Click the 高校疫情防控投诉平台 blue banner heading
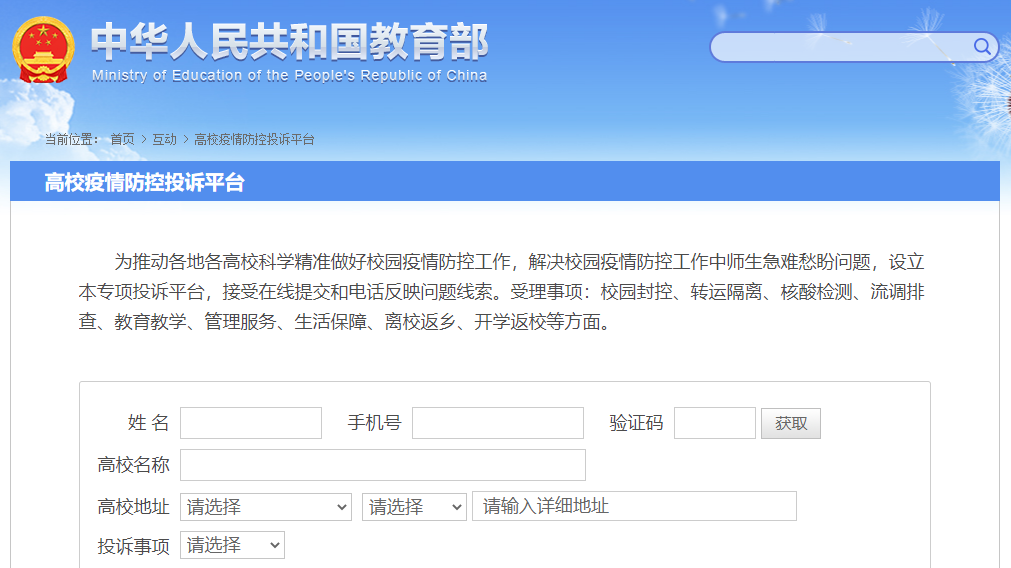Viewport: 1011px width, 568px height. pyautogui.click(x=144, y=182)
